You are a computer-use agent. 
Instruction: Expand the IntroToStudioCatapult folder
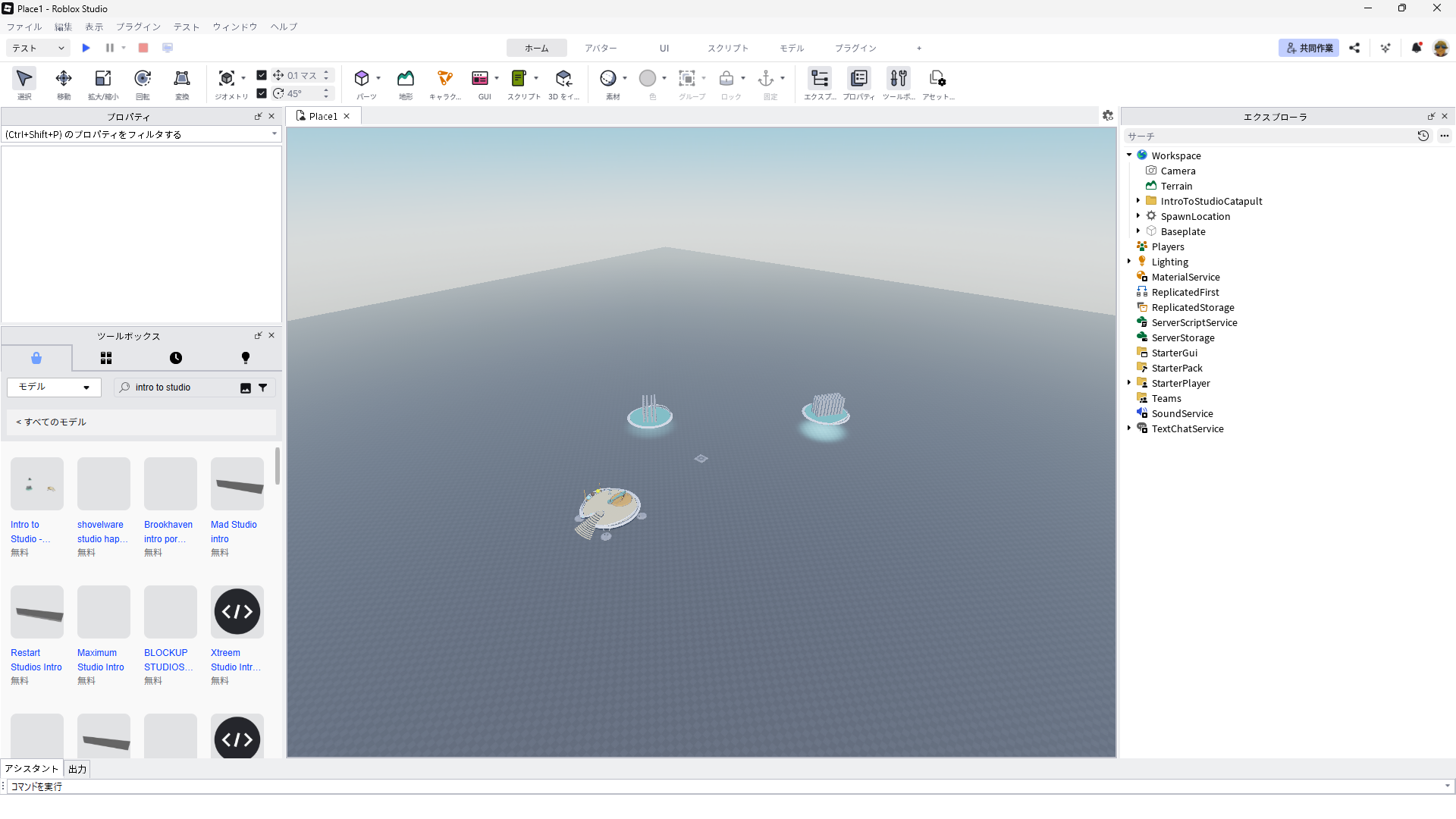point(1138,201)
